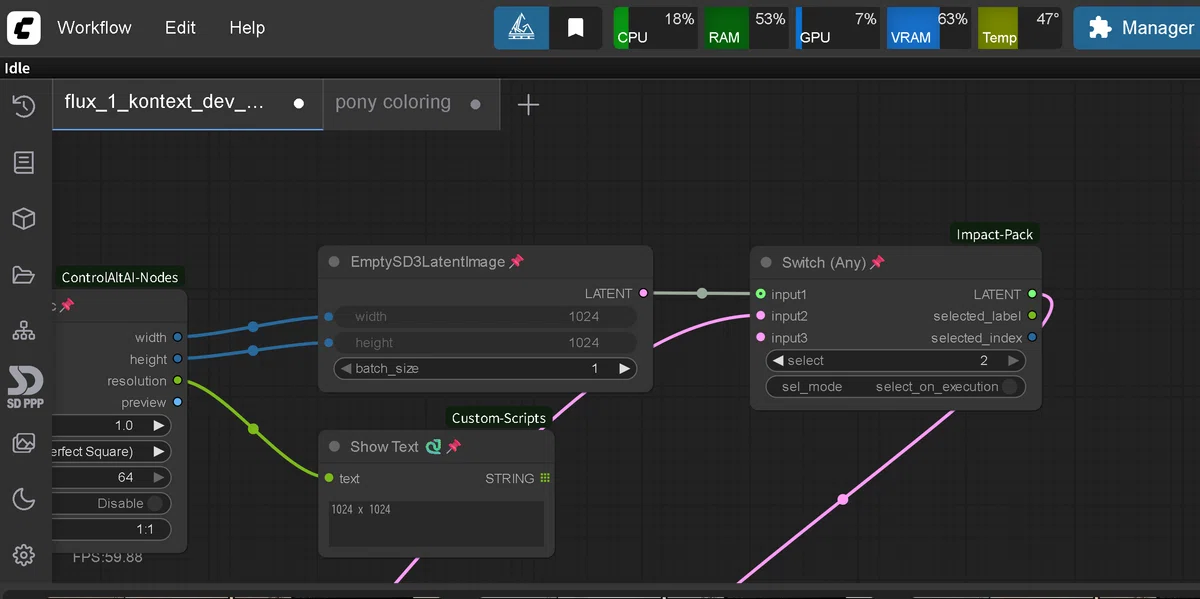The height and width of the screenshot is (599, 1200).
Task: Click the height field in EmptySD3LatentImage
Action: [485, 342]
